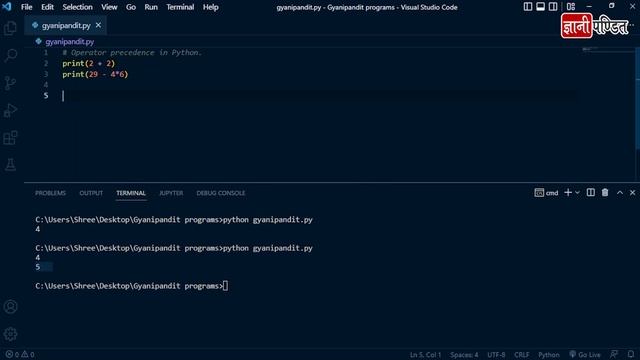Select the TERMINAL panel tab
Viewport: 640px width, 360px height.
click(x=131, y=193)
